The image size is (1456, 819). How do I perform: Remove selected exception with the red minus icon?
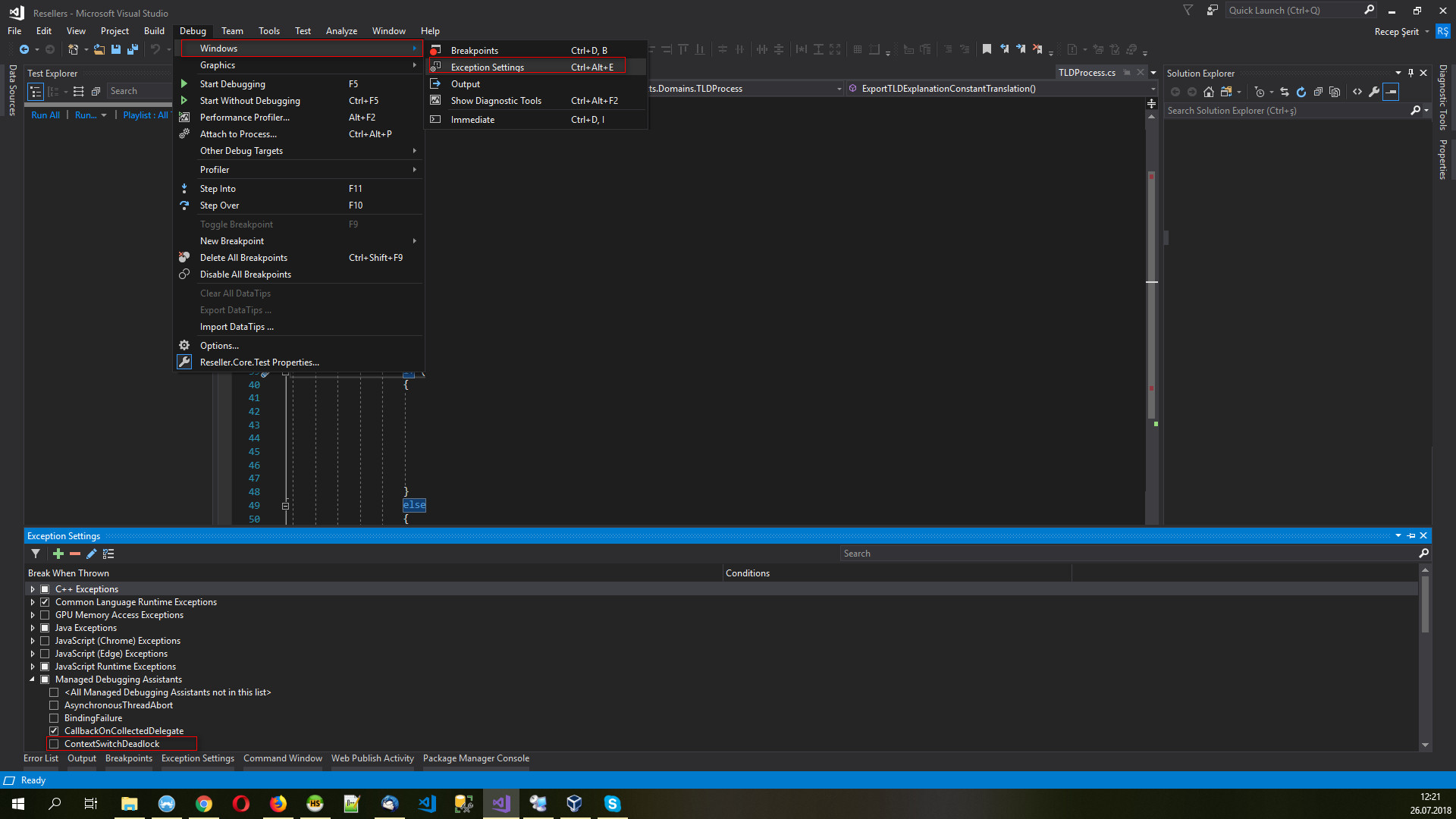pos(75,554)
